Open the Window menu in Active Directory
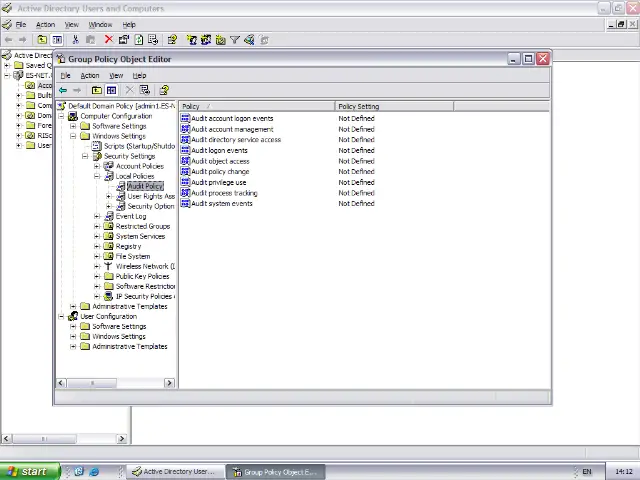This screenshot has height=480, width=640. click(100, 24)
